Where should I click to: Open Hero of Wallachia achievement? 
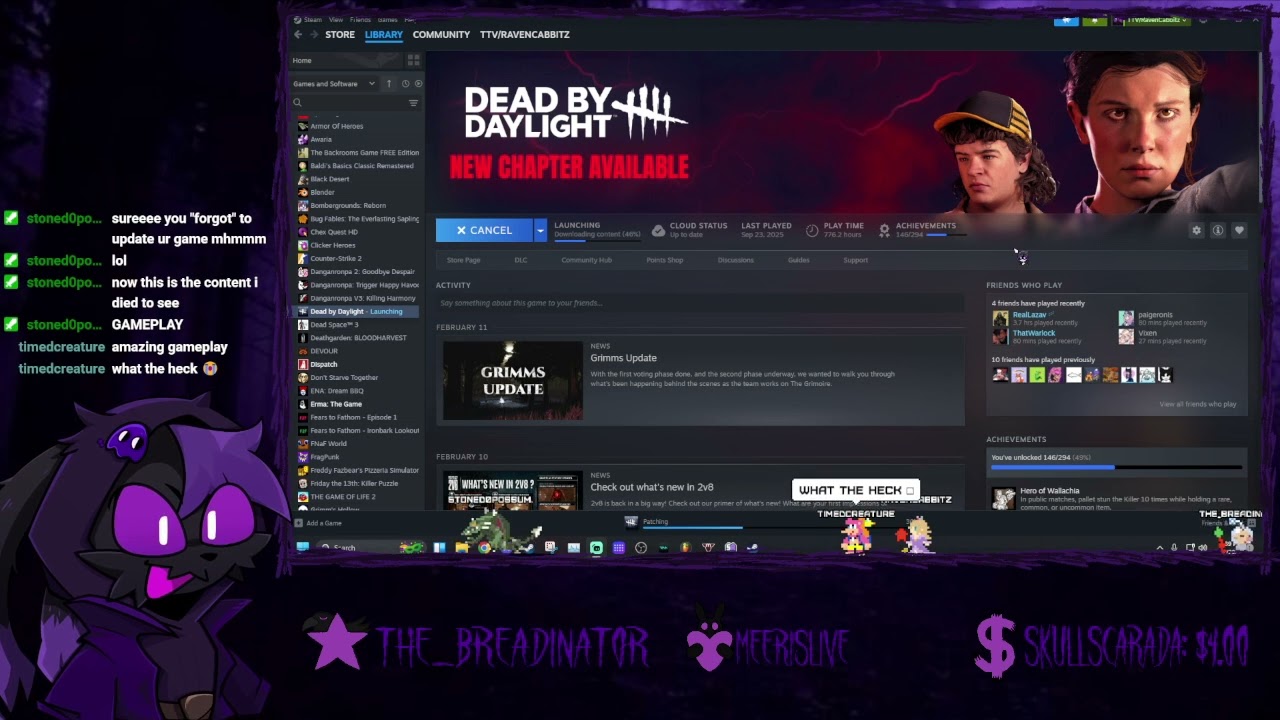(1050, 491)
